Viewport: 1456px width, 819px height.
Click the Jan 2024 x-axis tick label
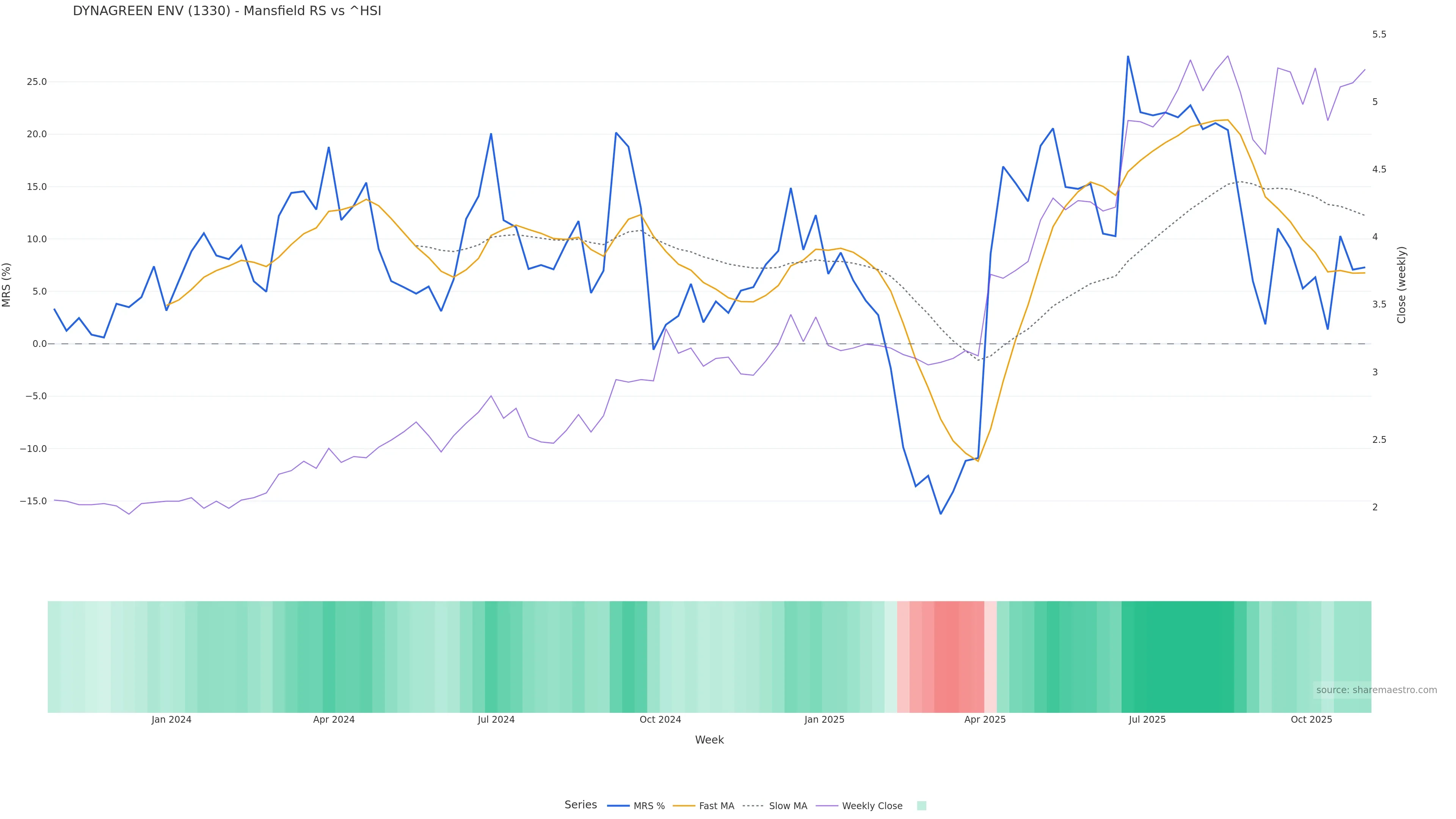pyautogui.click(x=171, y=720)
